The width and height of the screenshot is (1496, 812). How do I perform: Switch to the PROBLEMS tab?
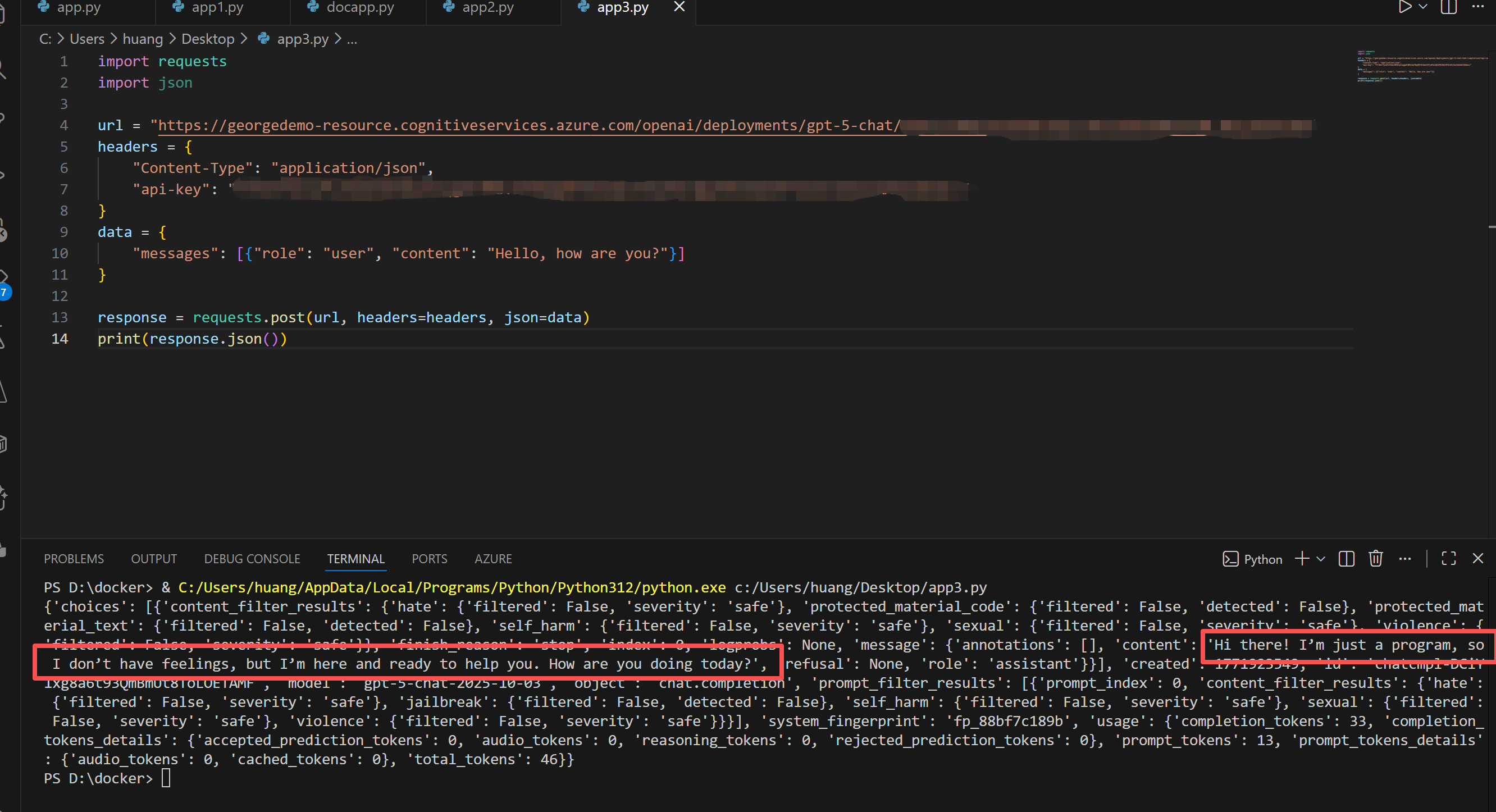74,559
